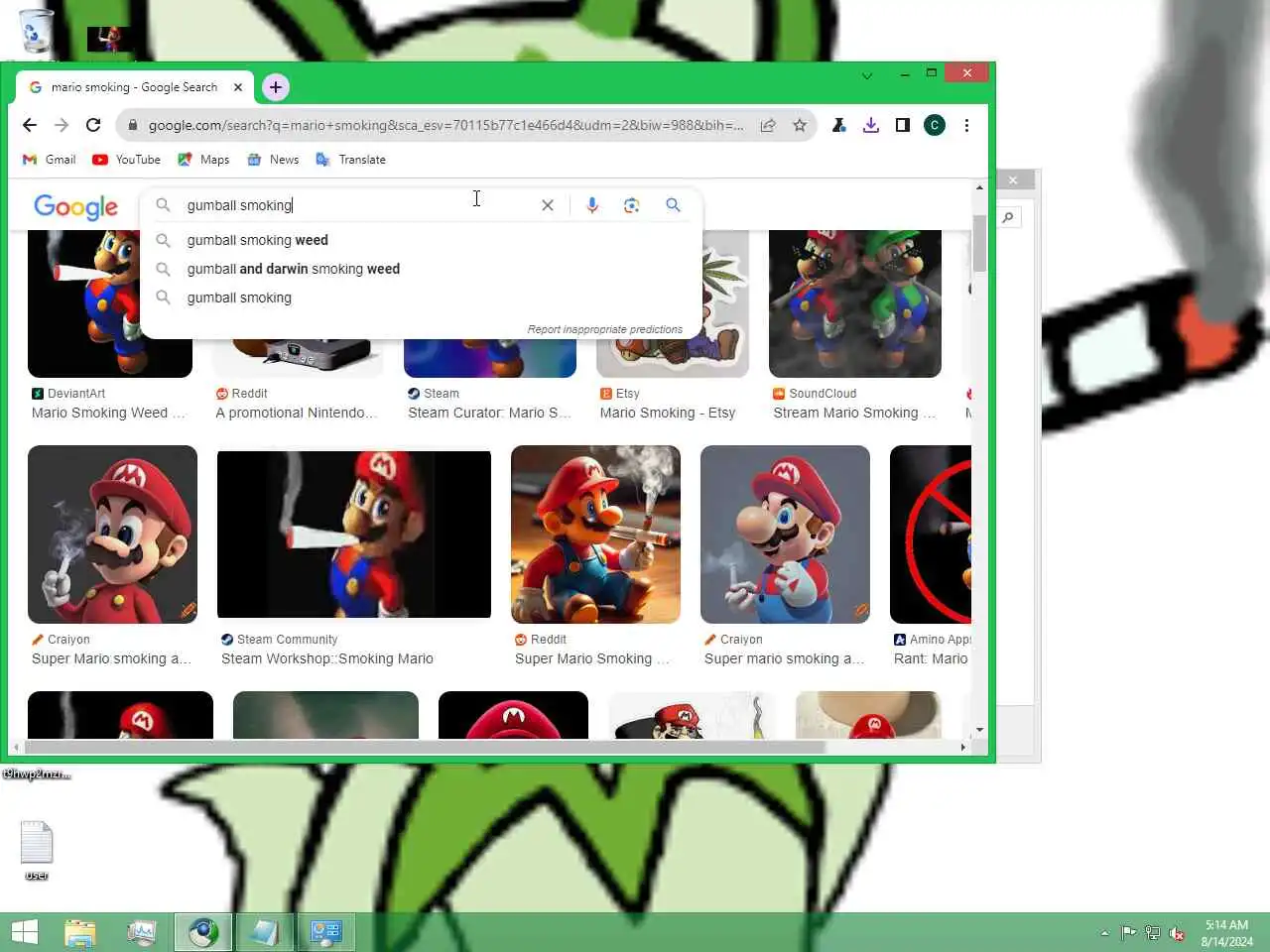Reload the current page
Screen dimensions: 1270x952
[93, 125]
